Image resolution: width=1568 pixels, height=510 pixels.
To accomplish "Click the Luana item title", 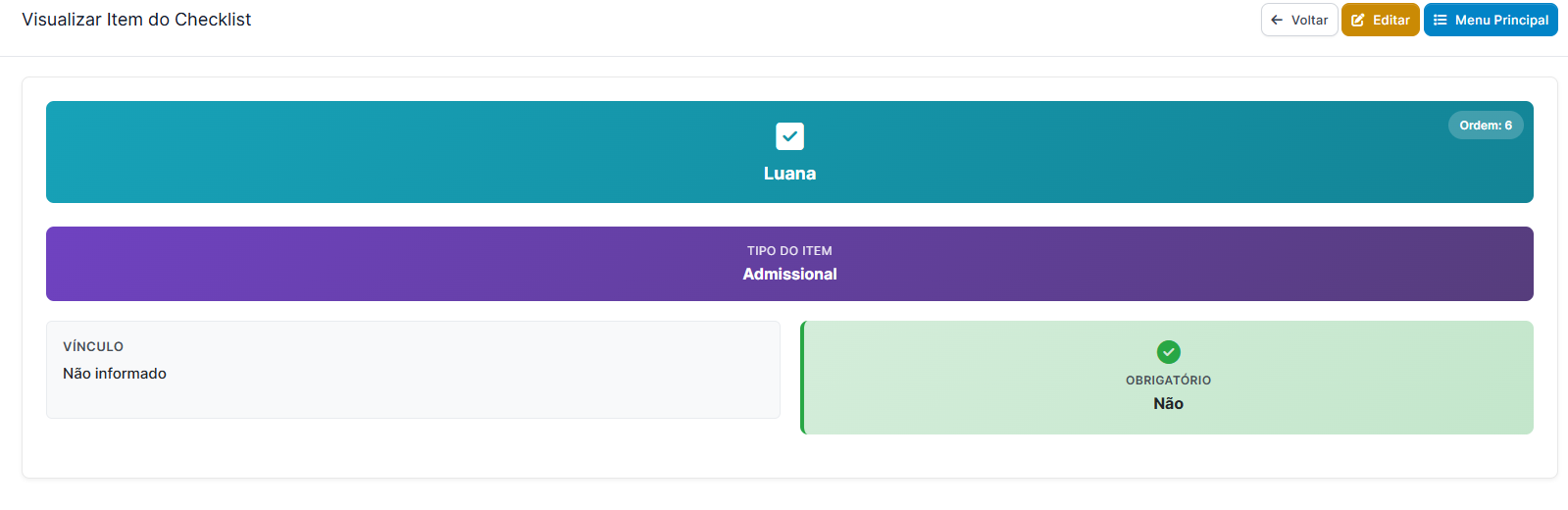I will (x=789, y=174).
